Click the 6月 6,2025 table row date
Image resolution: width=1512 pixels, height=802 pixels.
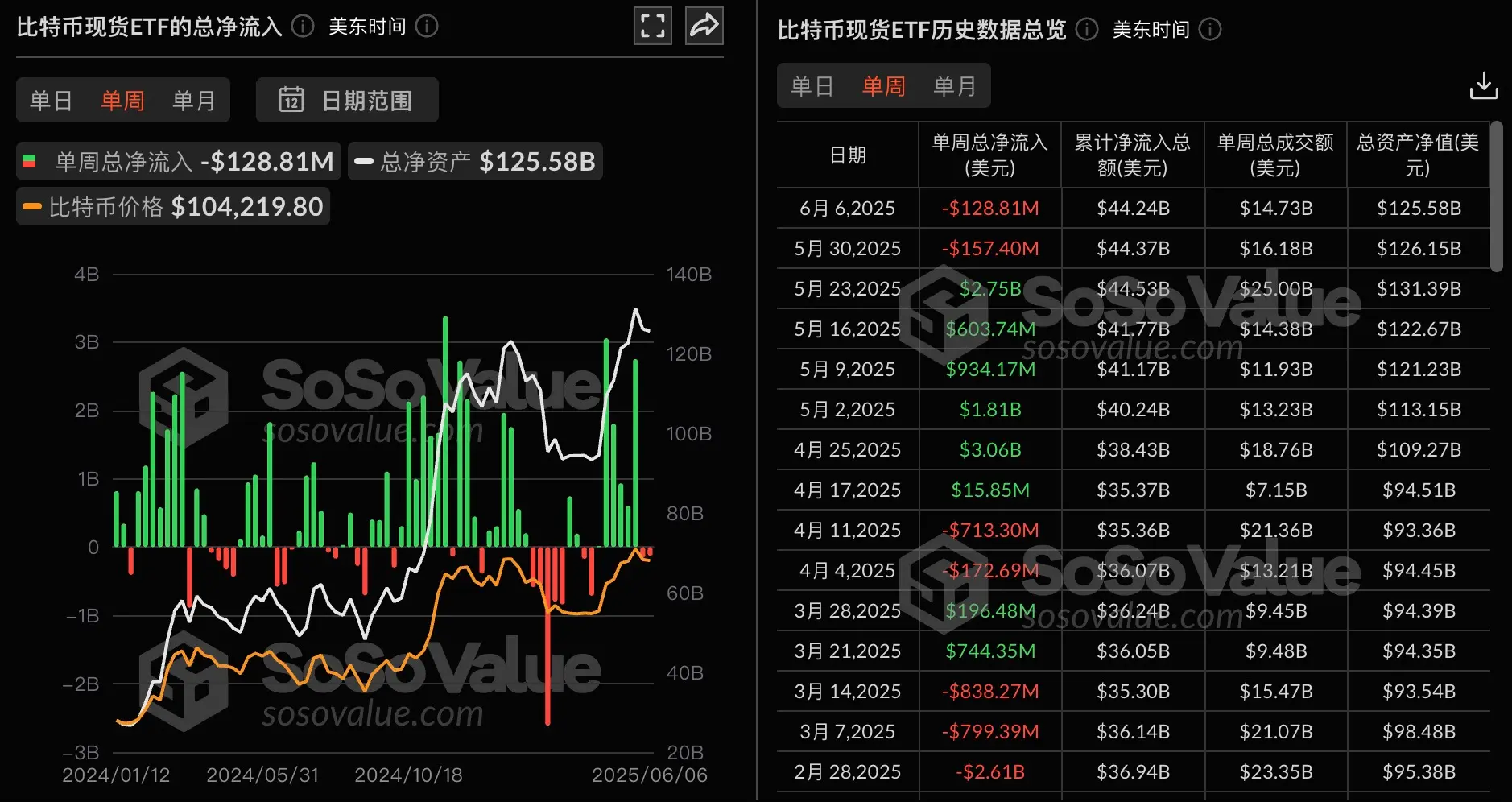click(847, 209)
